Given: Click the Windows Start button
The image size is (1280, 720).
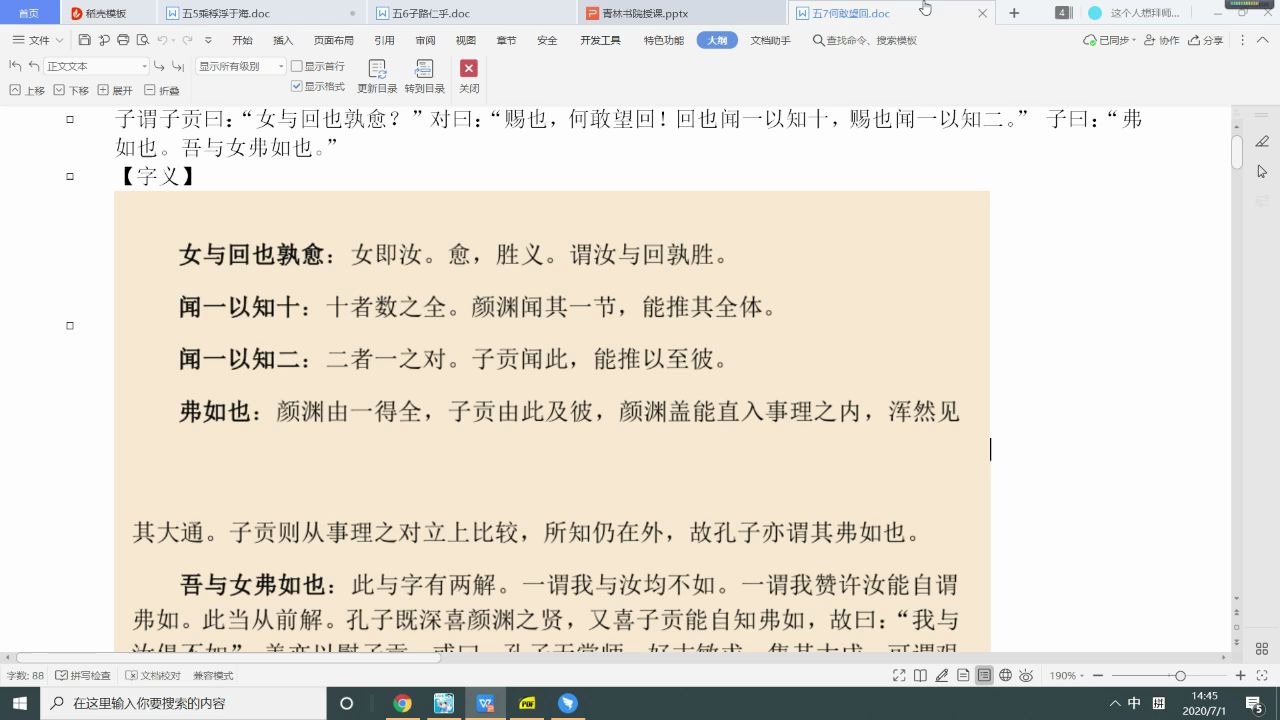Looking at the screenshot, I should coord(20,703).
